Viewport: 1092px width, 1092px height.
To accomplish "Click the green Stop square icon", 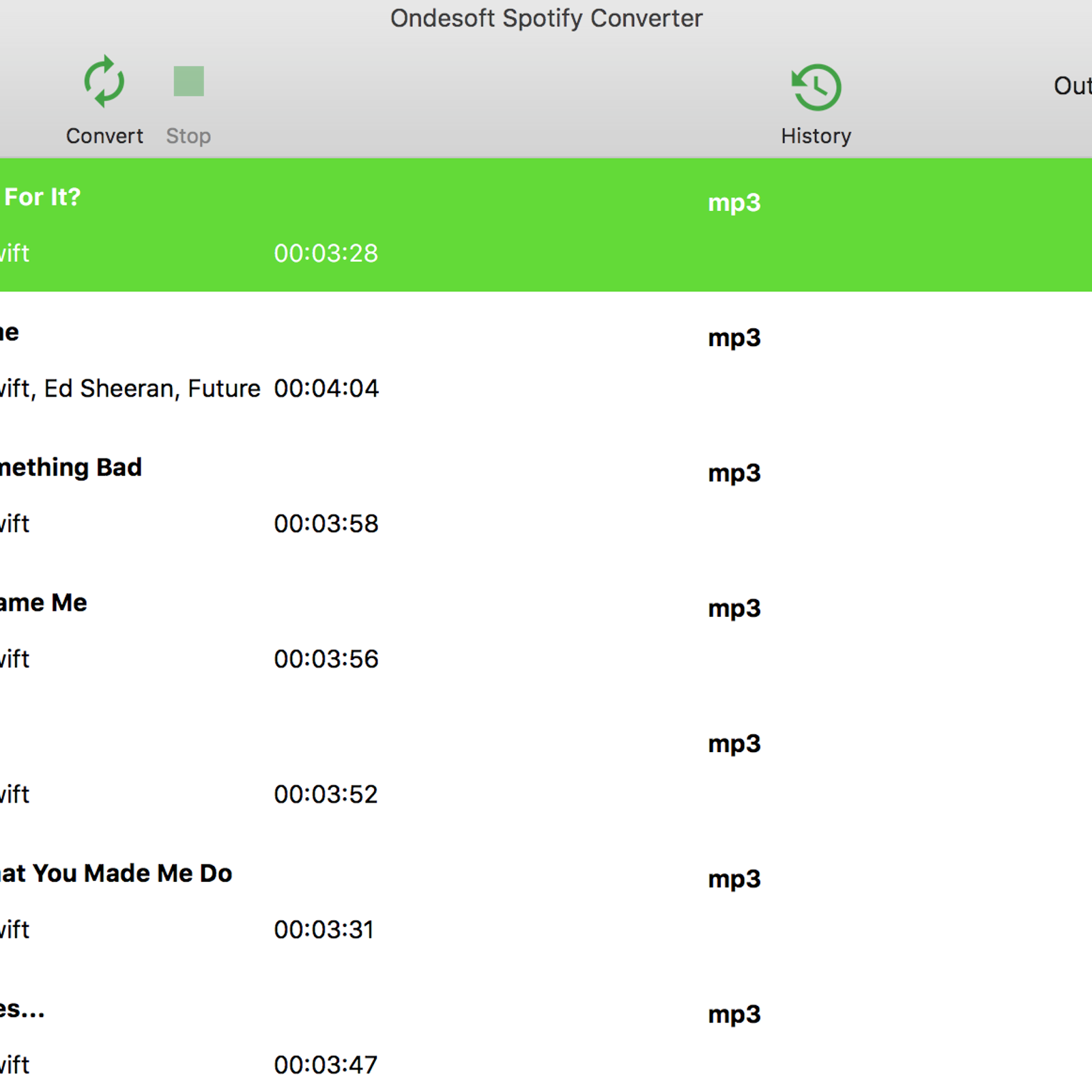I will 188,81.
